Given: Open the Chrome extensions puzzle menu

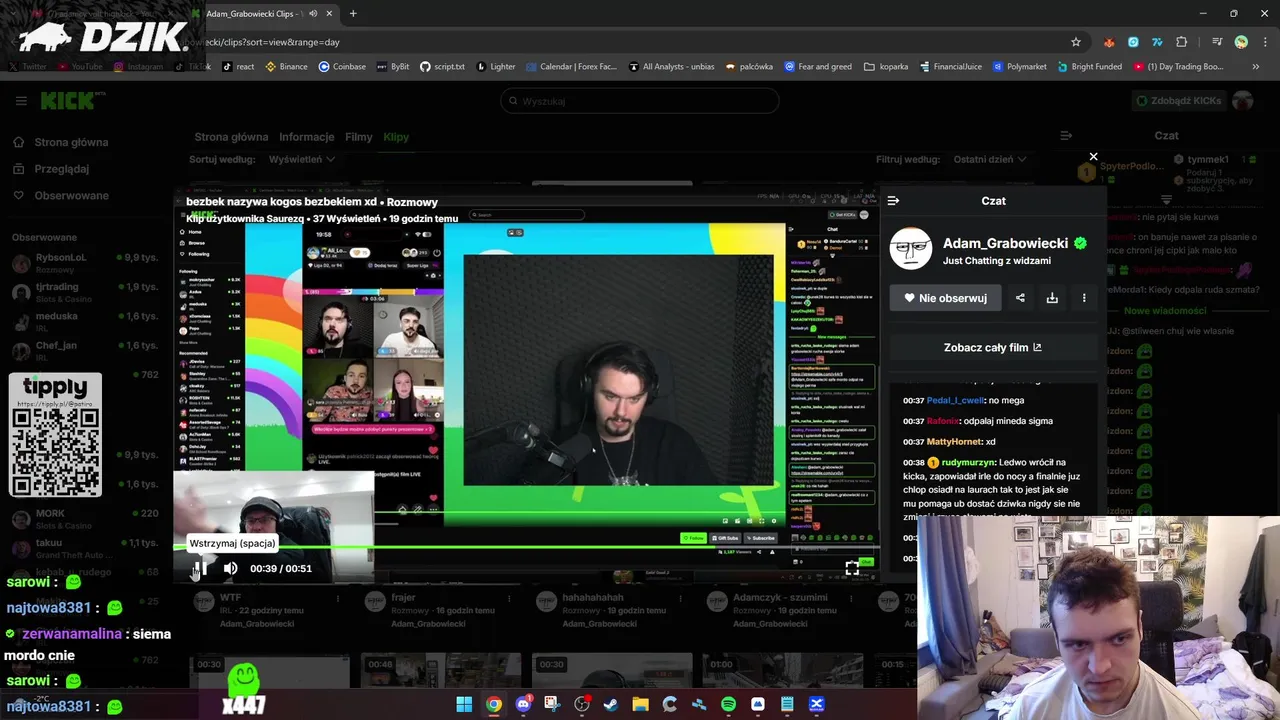Looking at the screenshot, I should (x=1181, y=42).
